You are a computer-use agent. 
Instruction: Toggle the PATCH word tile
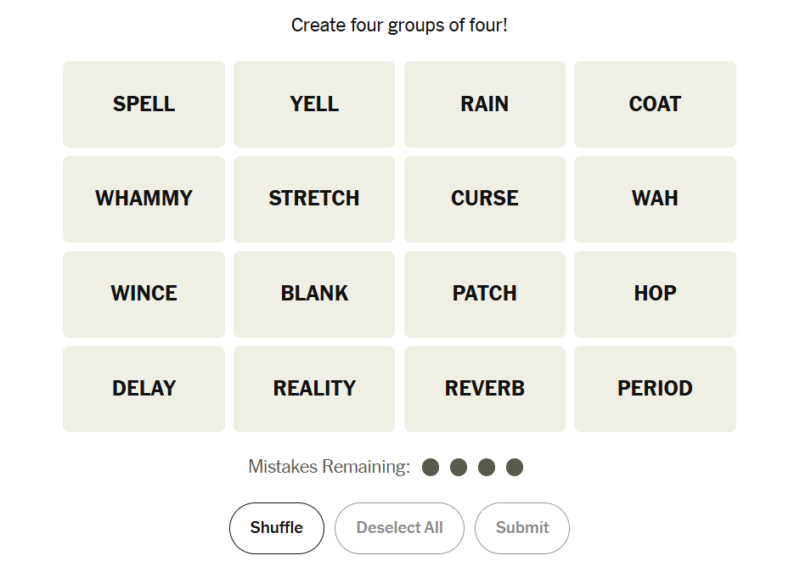[485, 294]
